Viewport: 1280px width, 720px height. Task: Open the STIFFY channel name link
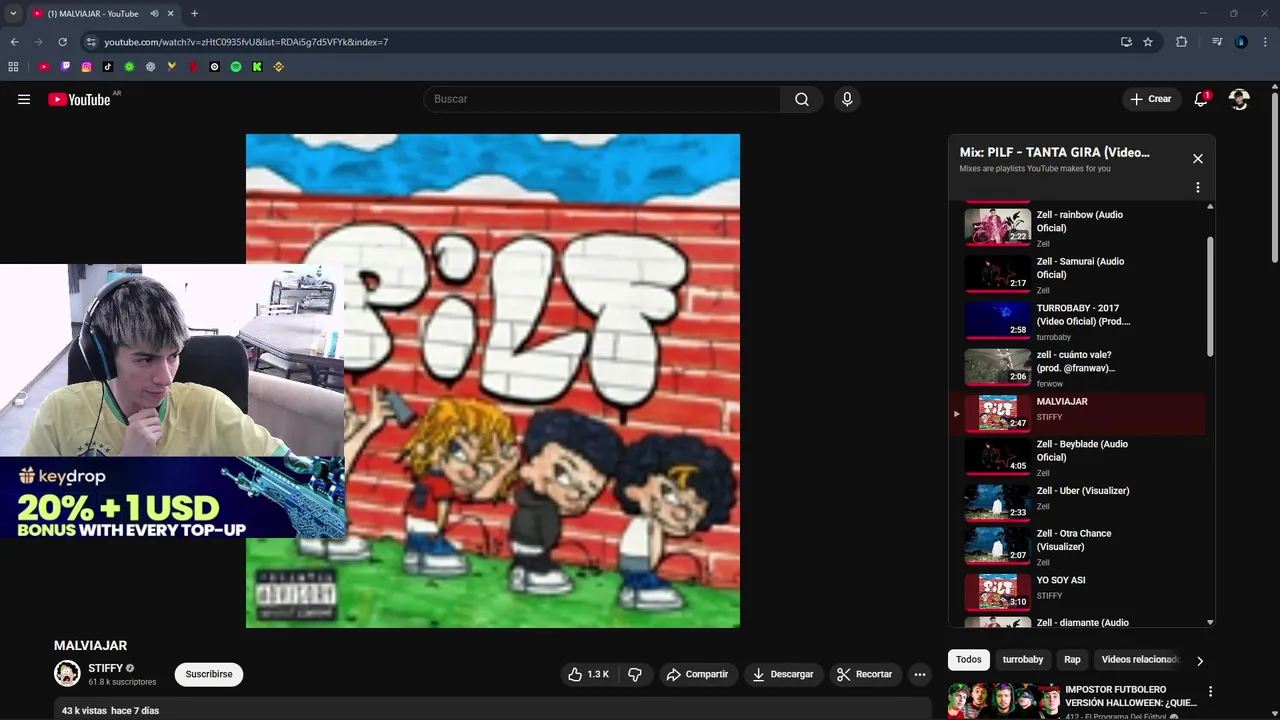coord(106,668)
